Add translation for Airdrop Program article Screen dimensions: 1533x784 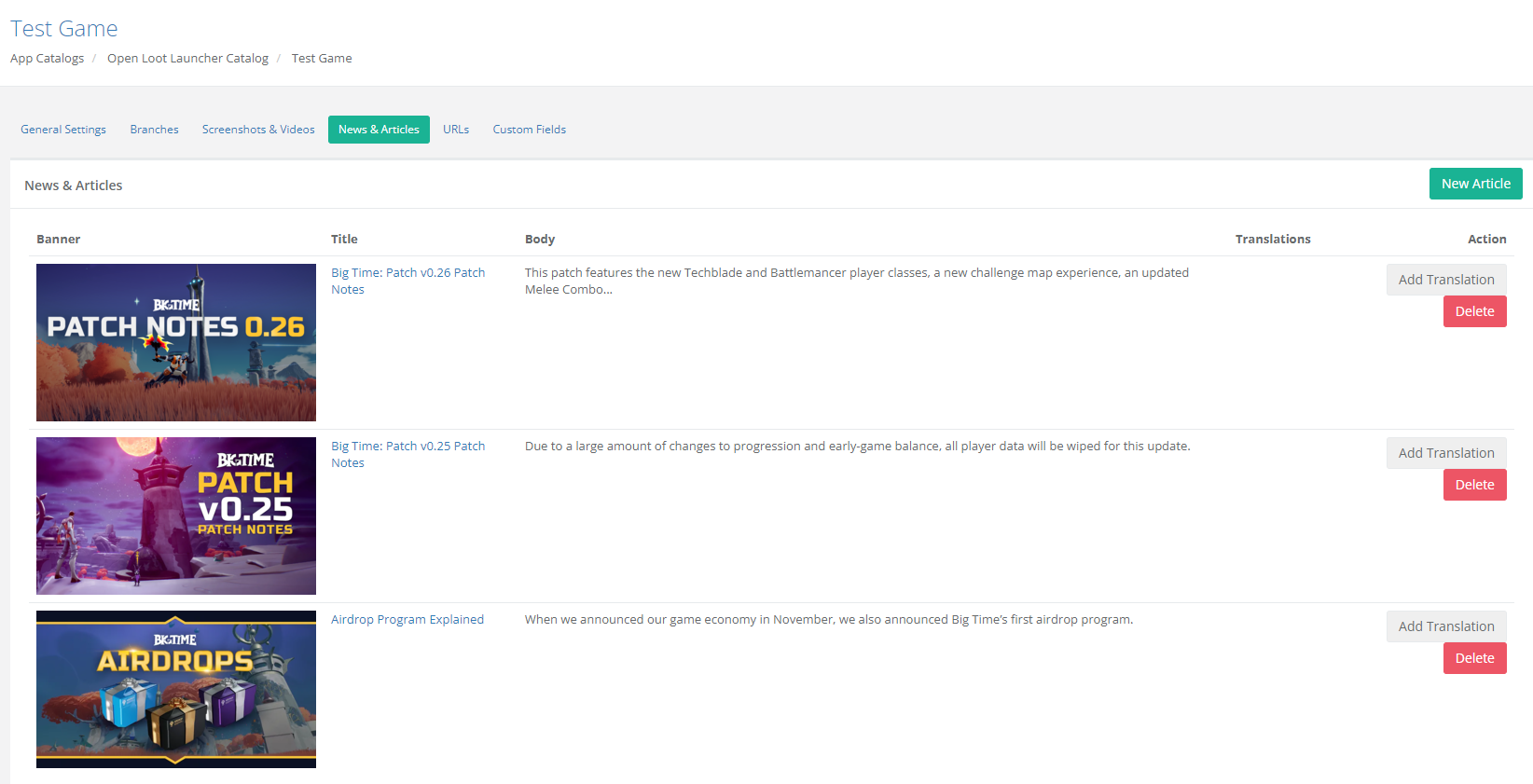click(1445, 626)
